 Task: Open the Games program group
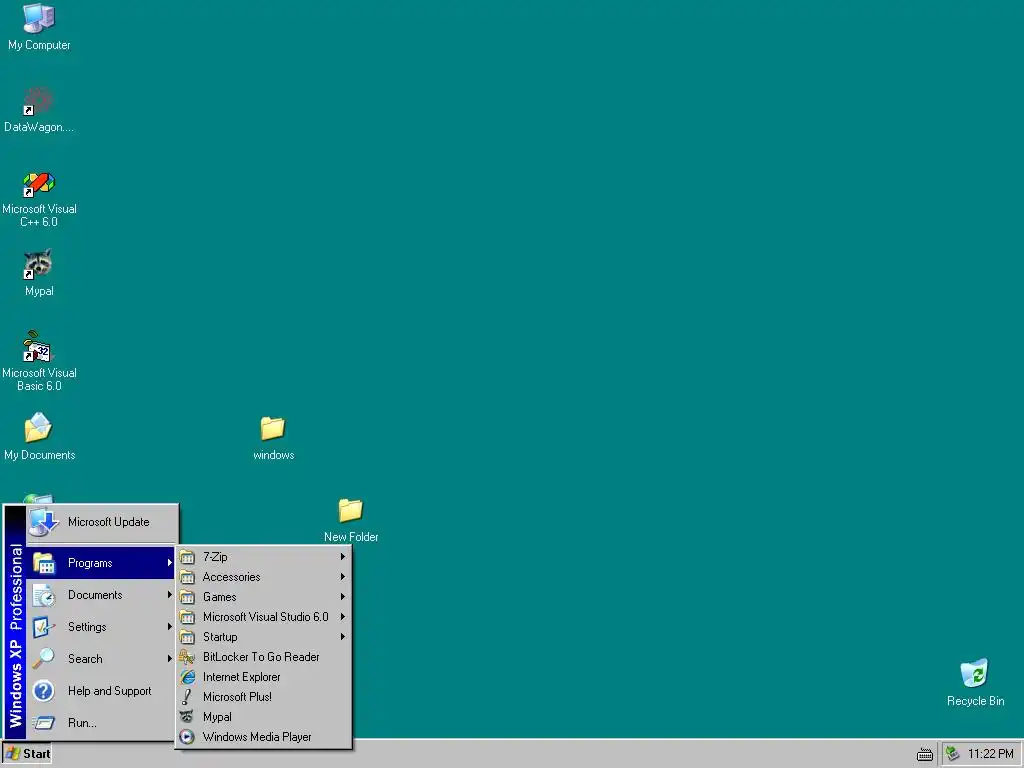pos(264,597)
